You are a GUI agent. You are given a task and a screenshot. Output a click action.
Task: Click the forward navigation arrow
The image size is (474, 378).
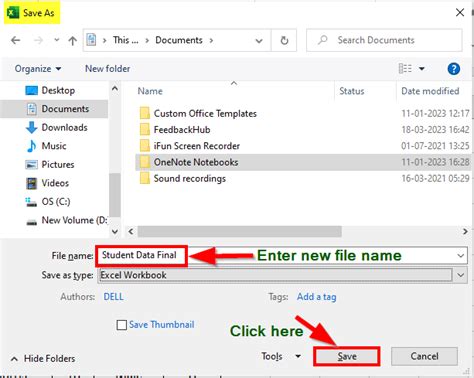(x=39, y=41)
